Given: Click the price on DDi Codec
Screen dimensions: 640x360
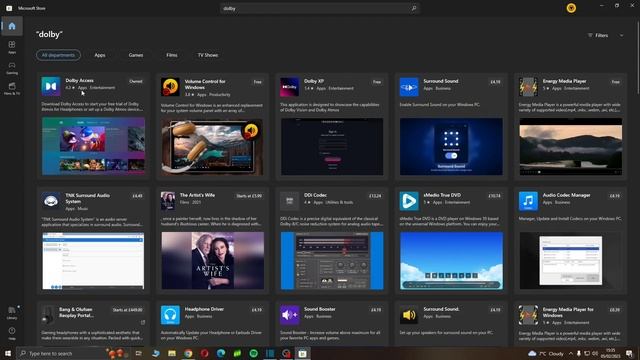Looking at the screenshot, I should click(375, 196).
